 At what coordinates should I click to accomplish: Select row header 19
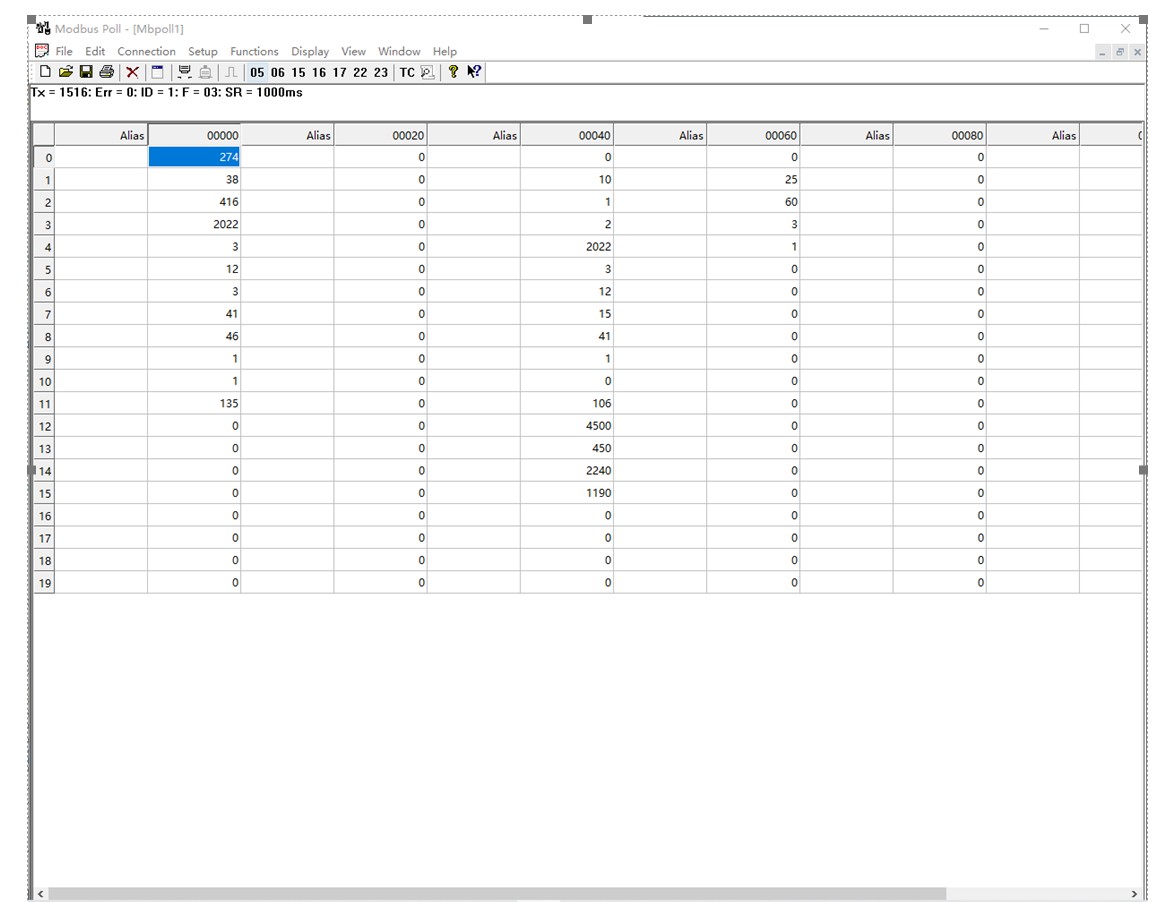coord(44,583)
